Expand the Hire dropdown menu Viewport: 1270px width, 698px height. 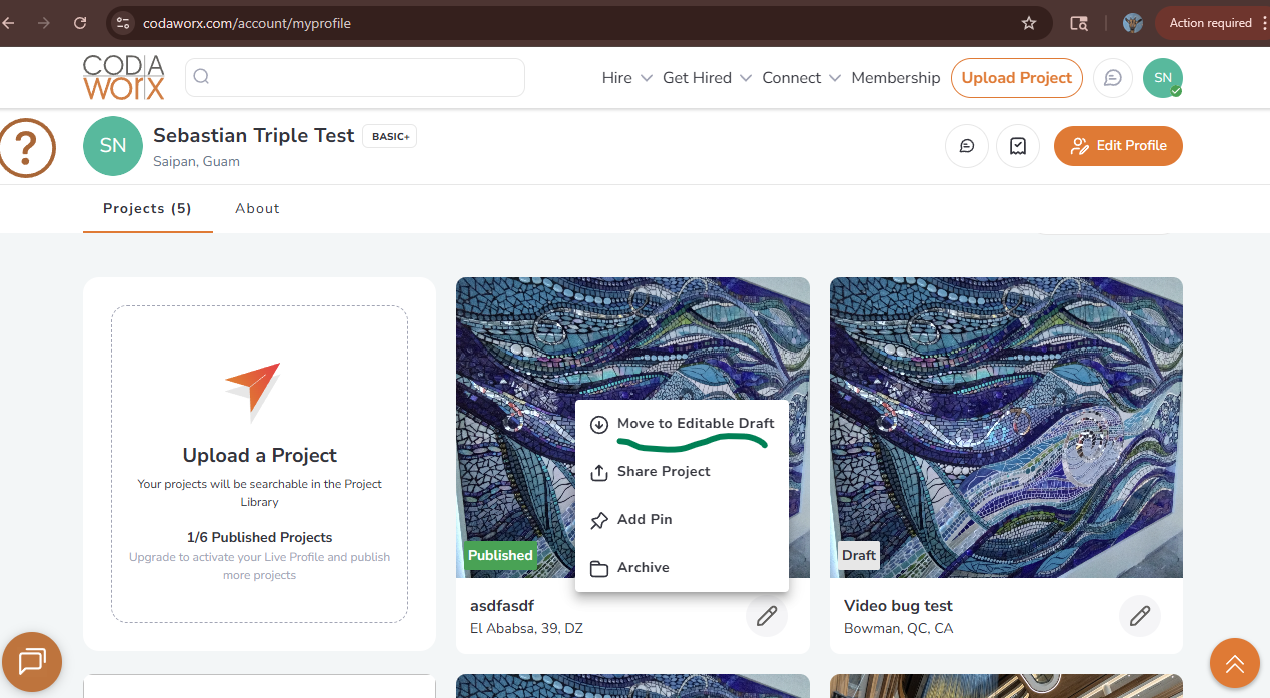click(x=627, y=78)
